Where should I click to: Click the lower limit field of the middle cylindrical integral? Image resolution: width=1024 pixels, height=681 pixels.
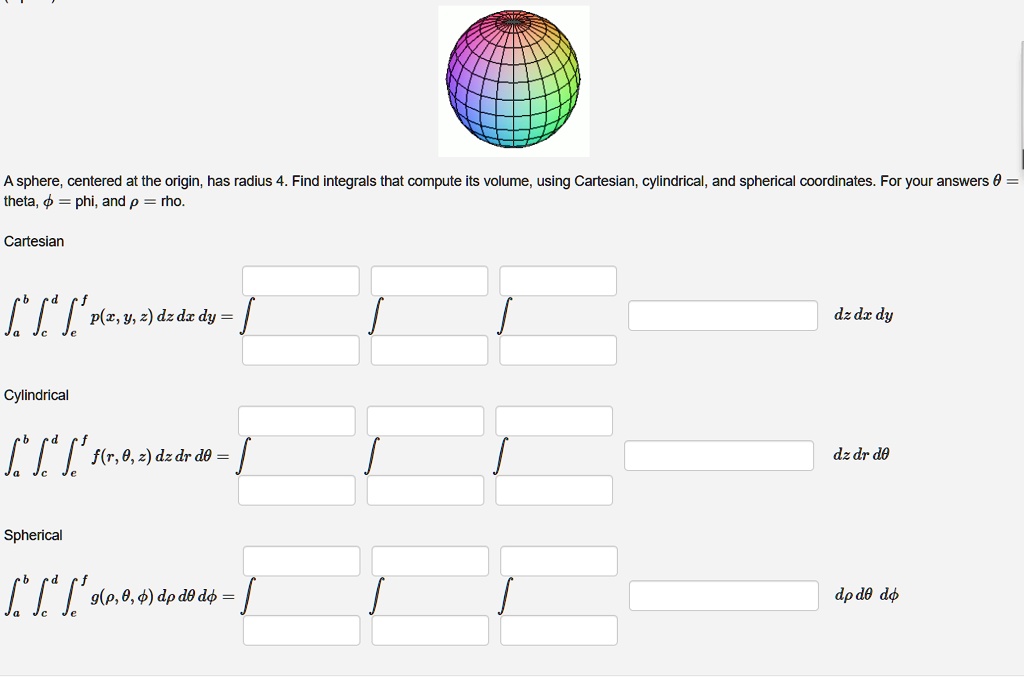point(425,490)
